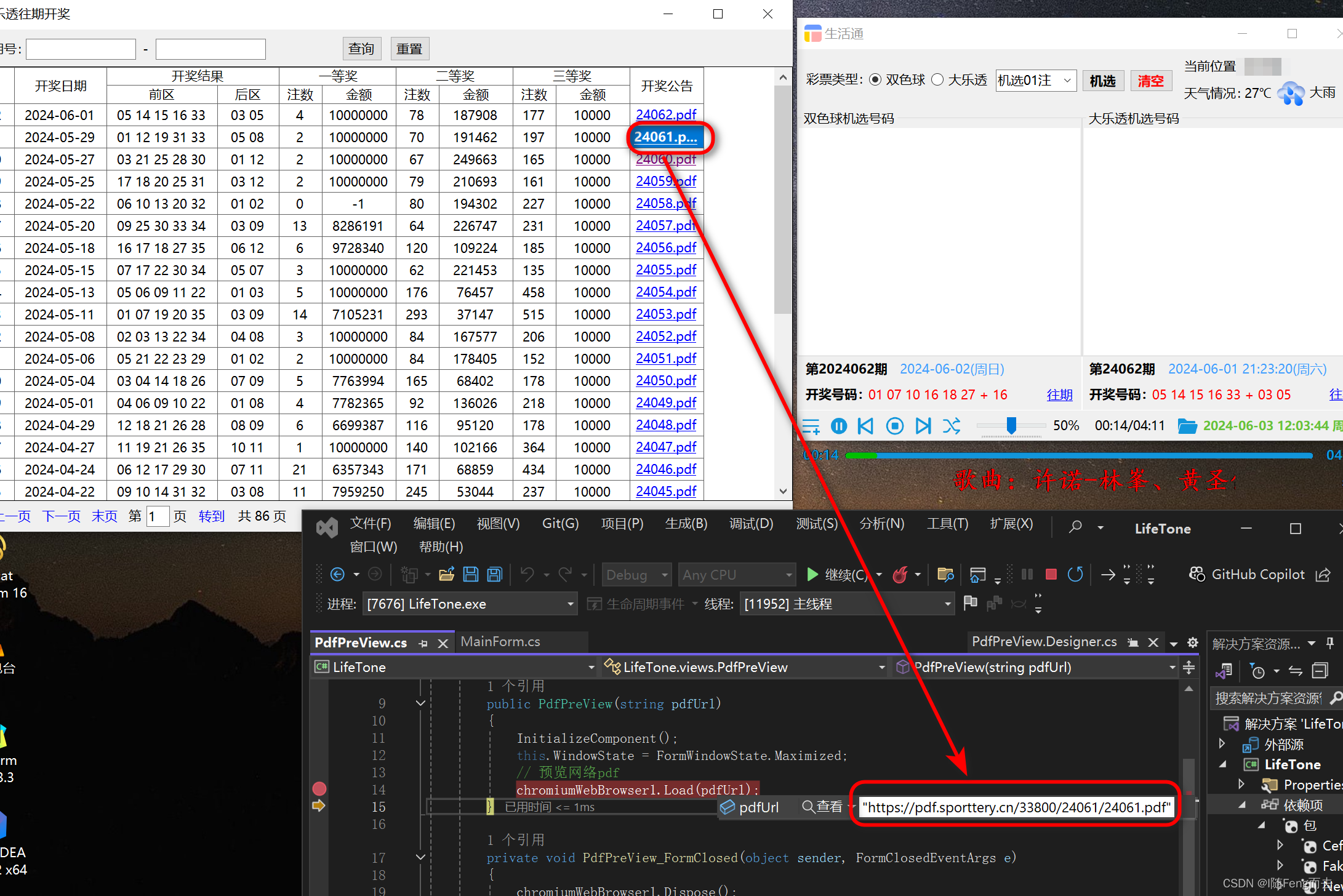Click the open file folder icon
Screen dimensions: 1343x896
(447, 574)
